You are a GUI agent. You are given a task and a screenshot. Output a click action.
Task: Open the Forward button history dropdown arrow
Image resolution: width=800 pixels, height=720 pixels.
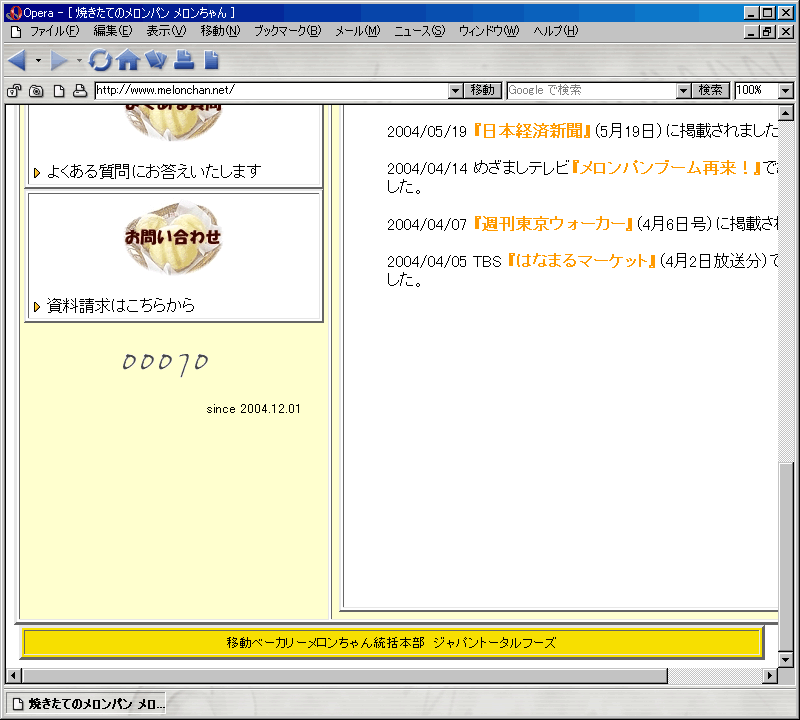click(79, 60)
